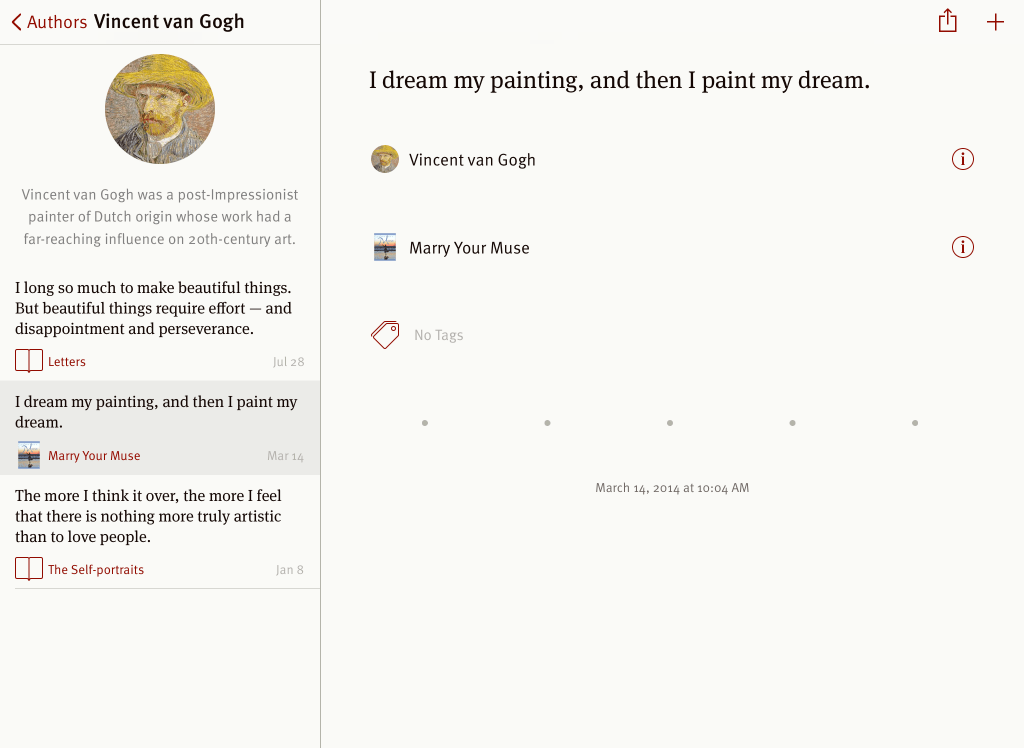Tap the back chevron beside Authors
1024x748 pixels.
point(16,22)
